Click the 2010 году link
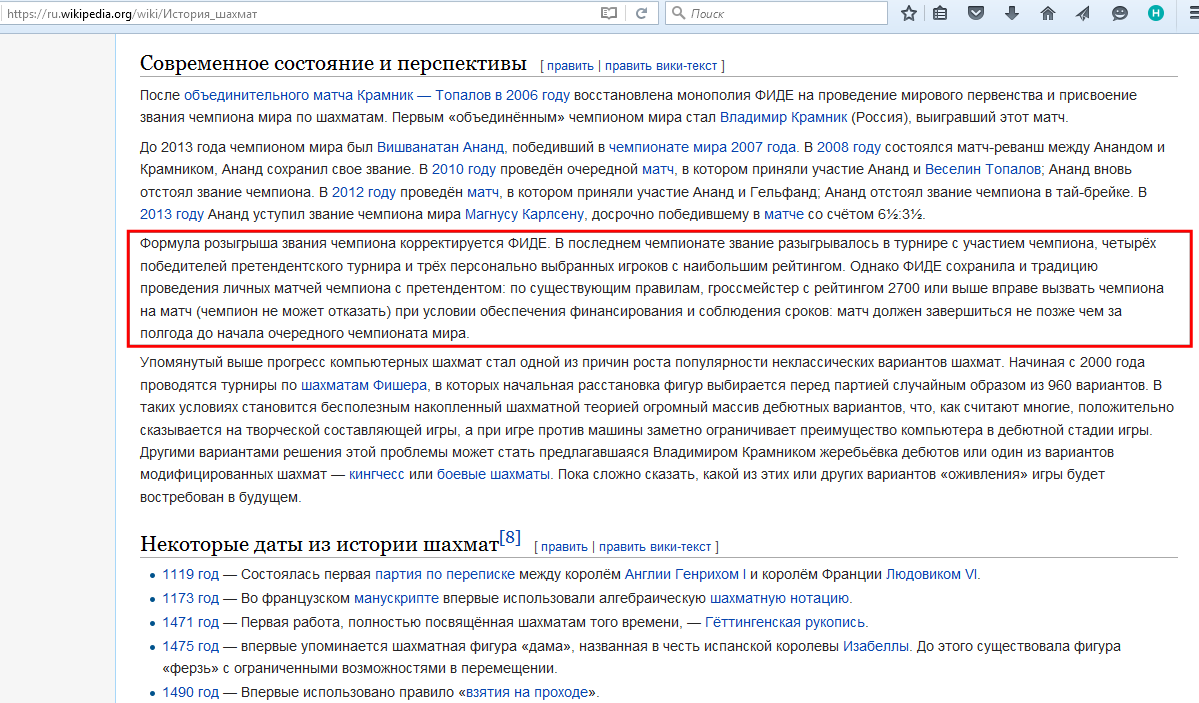 coord(463,169)
